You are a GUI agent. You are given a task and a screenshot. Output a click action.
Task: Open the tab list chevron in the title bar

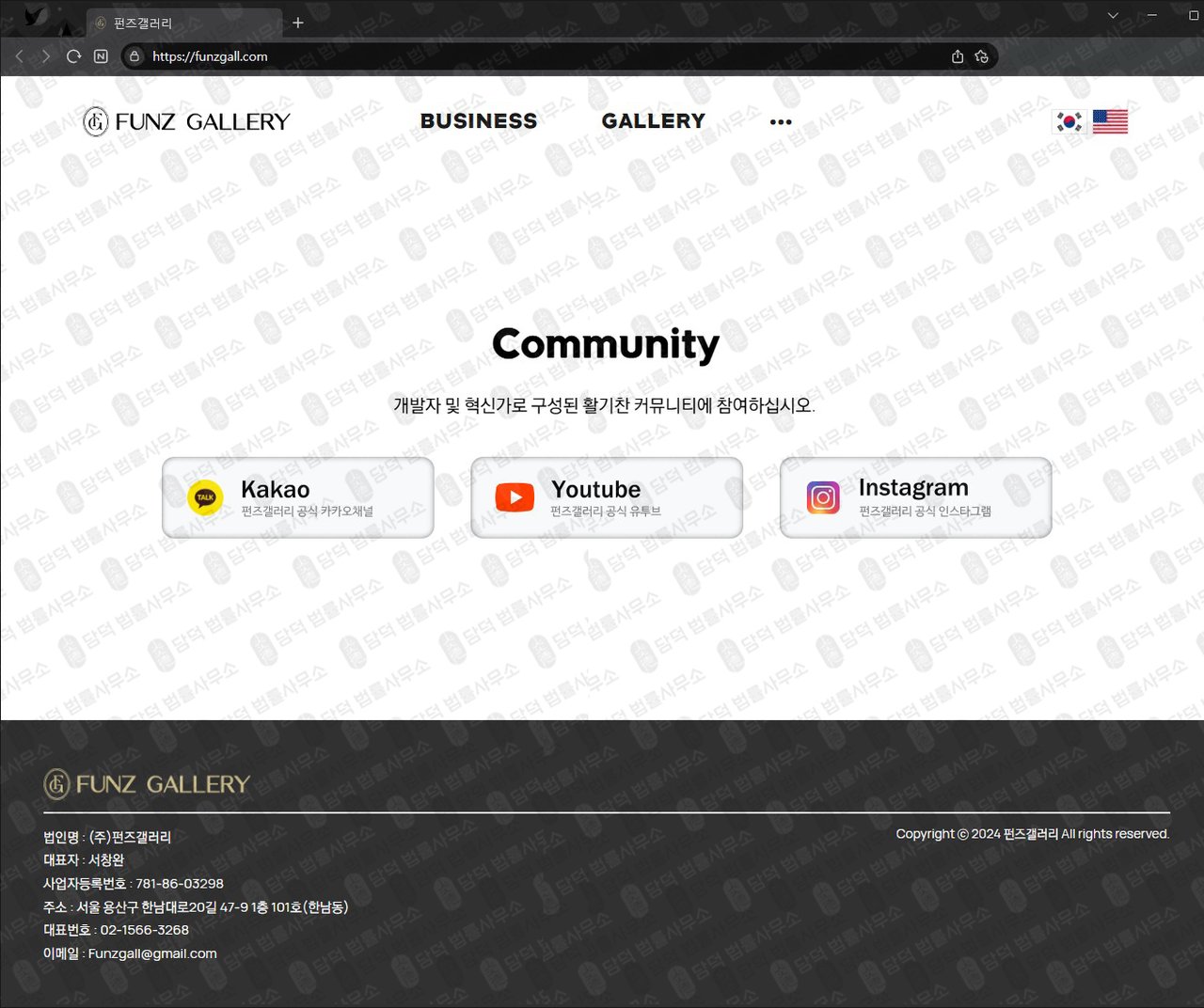[x=1113, y=15]
